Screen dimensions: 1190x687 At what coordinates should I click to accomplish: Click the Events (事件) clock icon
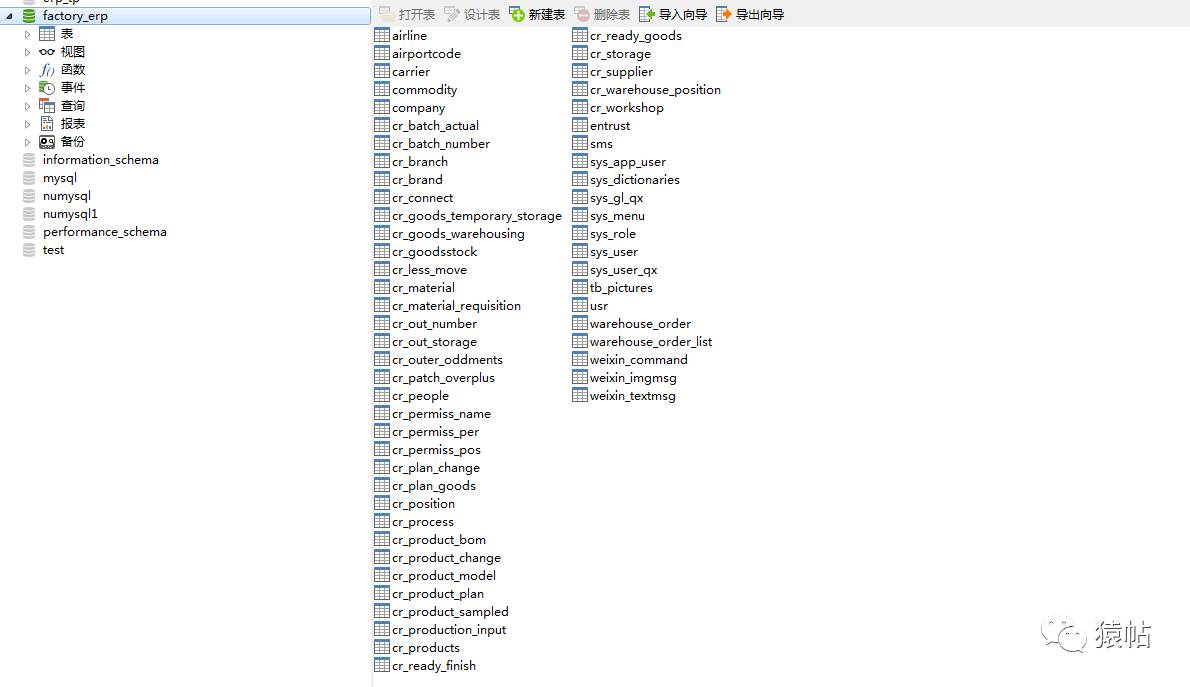coord(47,88)
